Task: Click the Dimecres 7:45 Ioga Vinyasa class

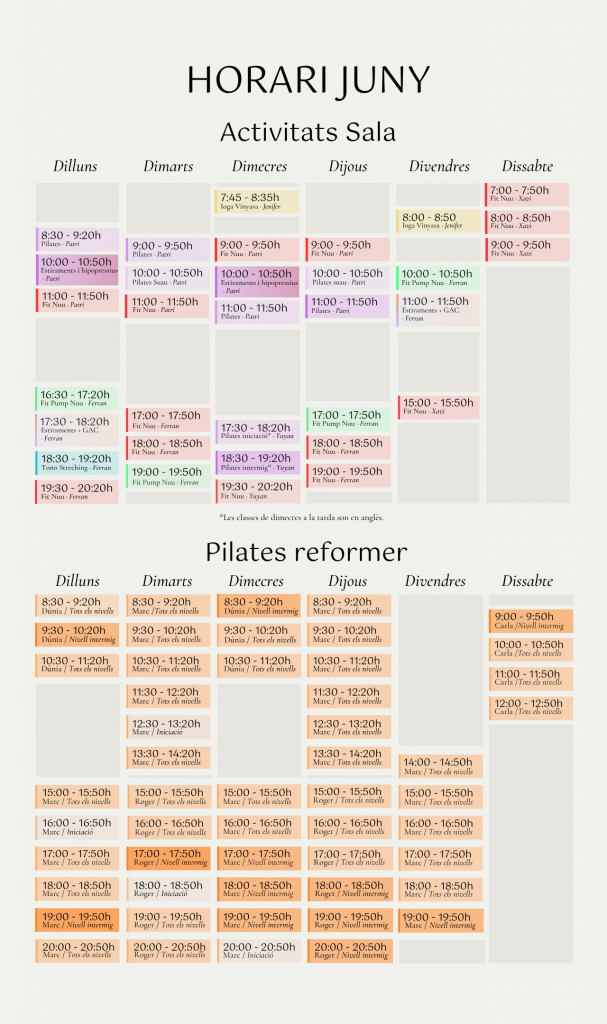Action: tap(257, 201)
